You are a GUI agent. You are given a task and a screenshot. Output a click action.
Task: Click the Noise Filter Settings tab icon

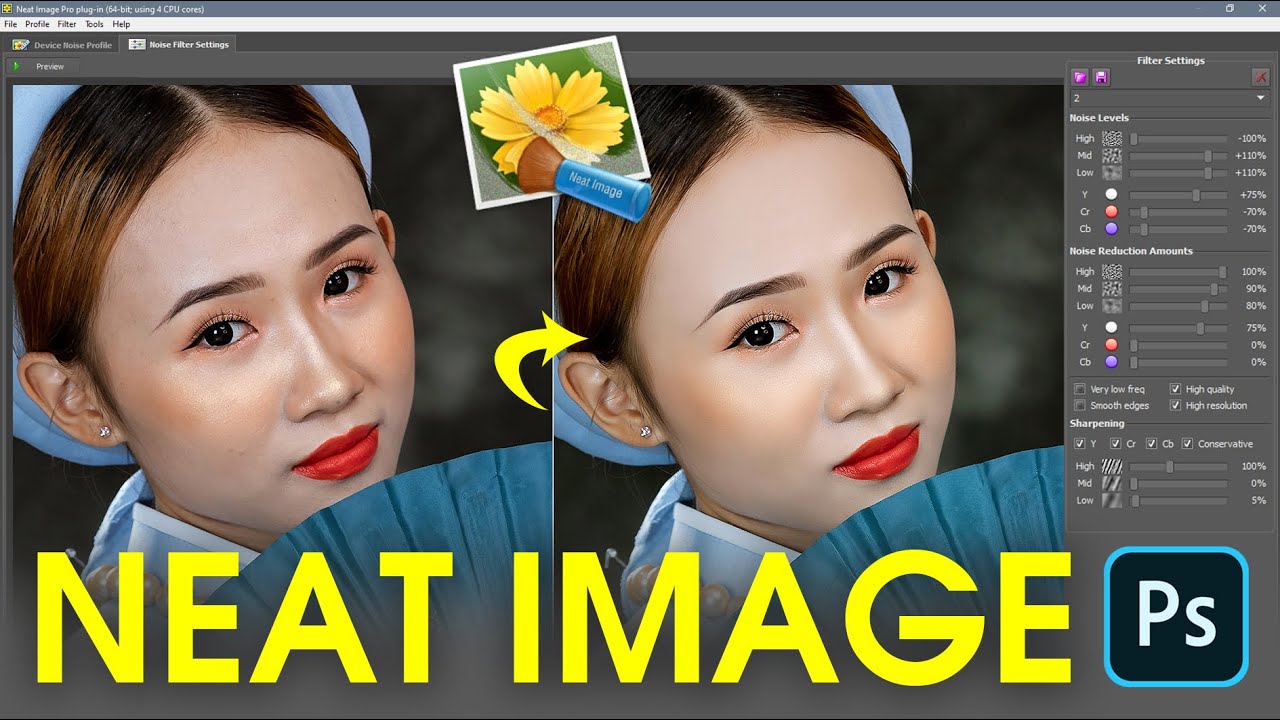click(136, 45)
